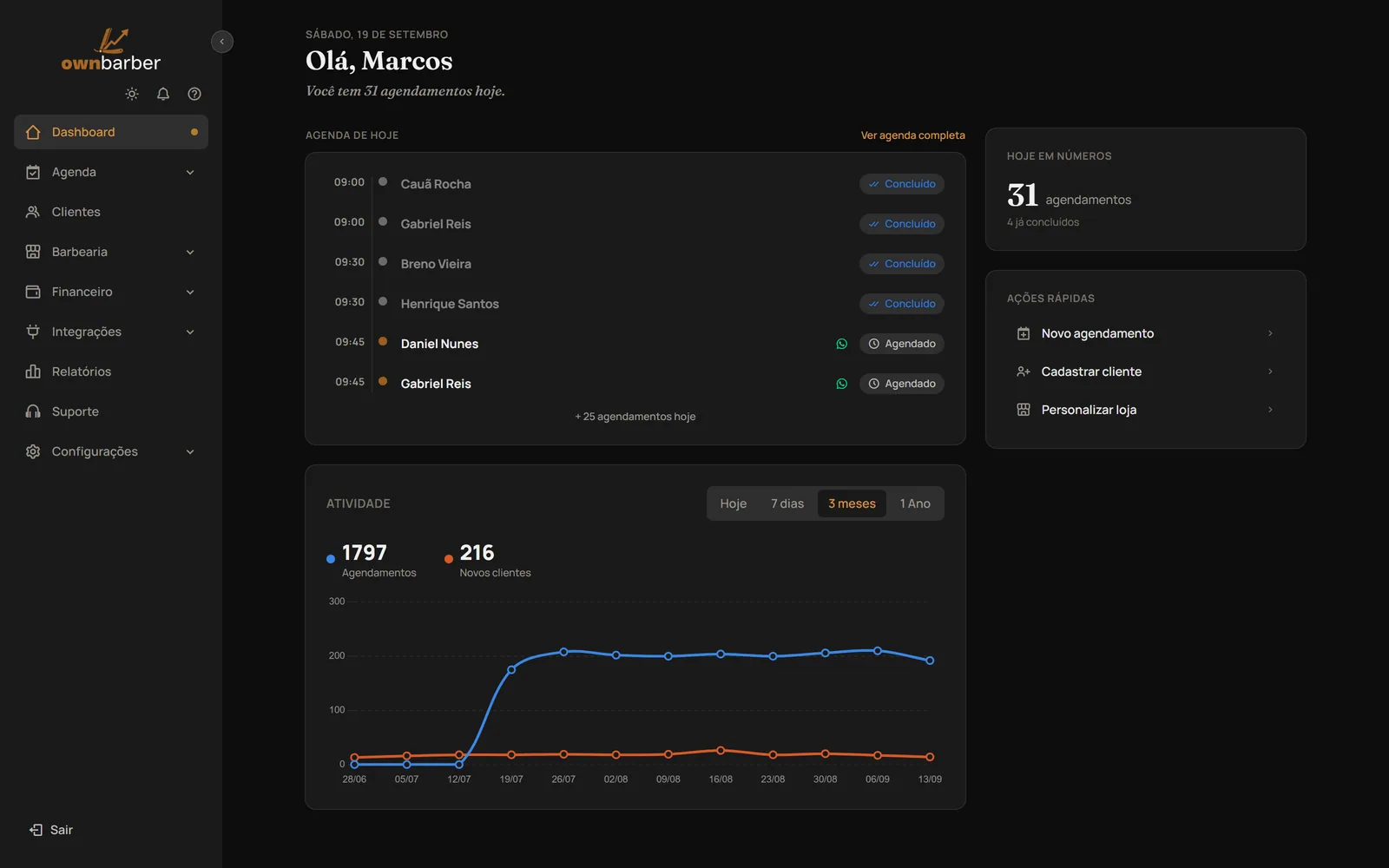Click the Personalizar loja store icon

pos(1024,410)
